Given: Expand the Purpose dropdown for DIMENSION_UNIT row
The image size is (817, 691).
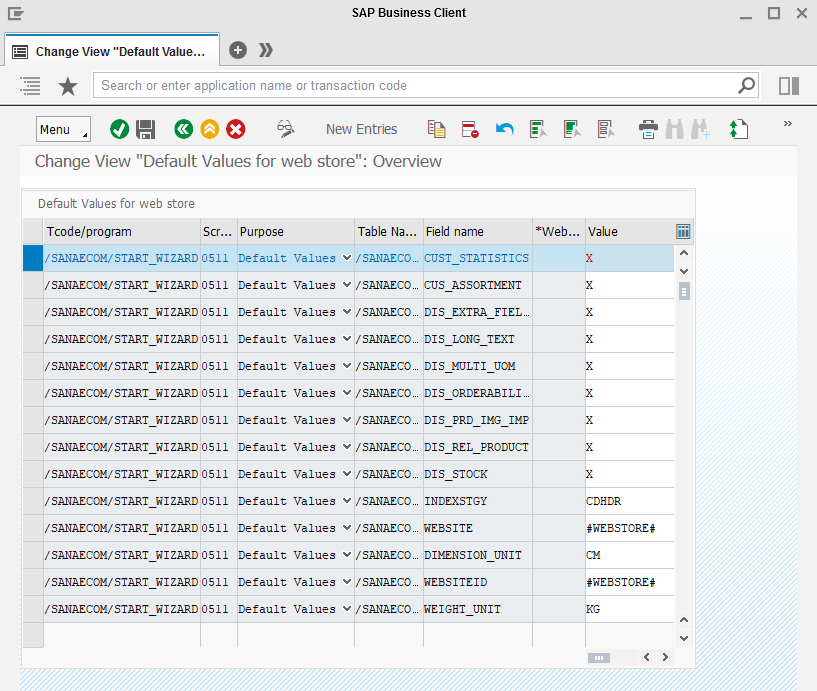Looking at the screenshot, I should (x=346, y=555).
